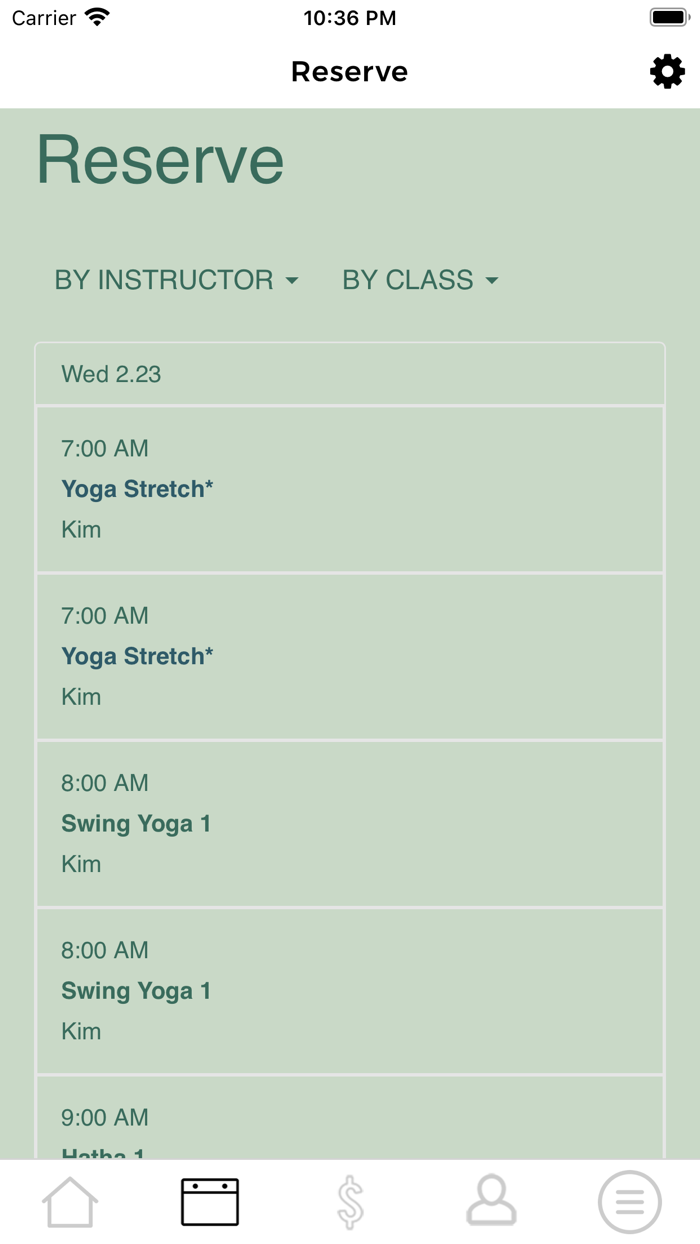Tap the battery status icon
The image size is (700, 1244).
tap(669, 17)
